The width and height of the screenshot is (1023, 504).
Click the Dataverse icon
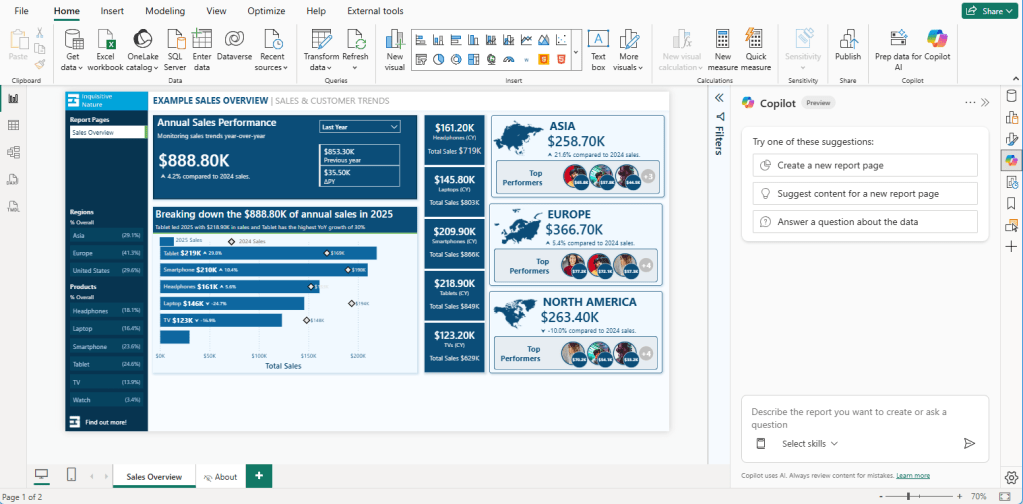coord(234,39)
